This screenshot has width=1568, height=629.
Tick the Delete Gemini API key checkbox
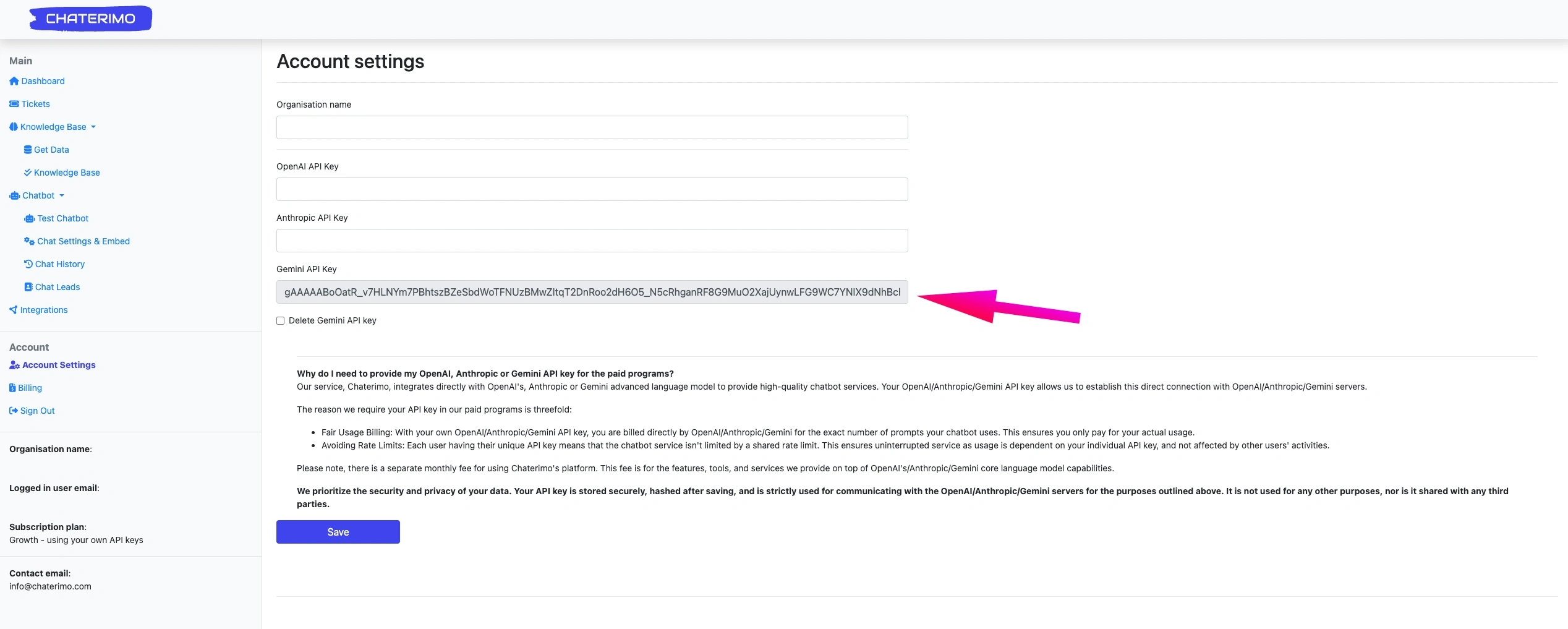(281, 320)
